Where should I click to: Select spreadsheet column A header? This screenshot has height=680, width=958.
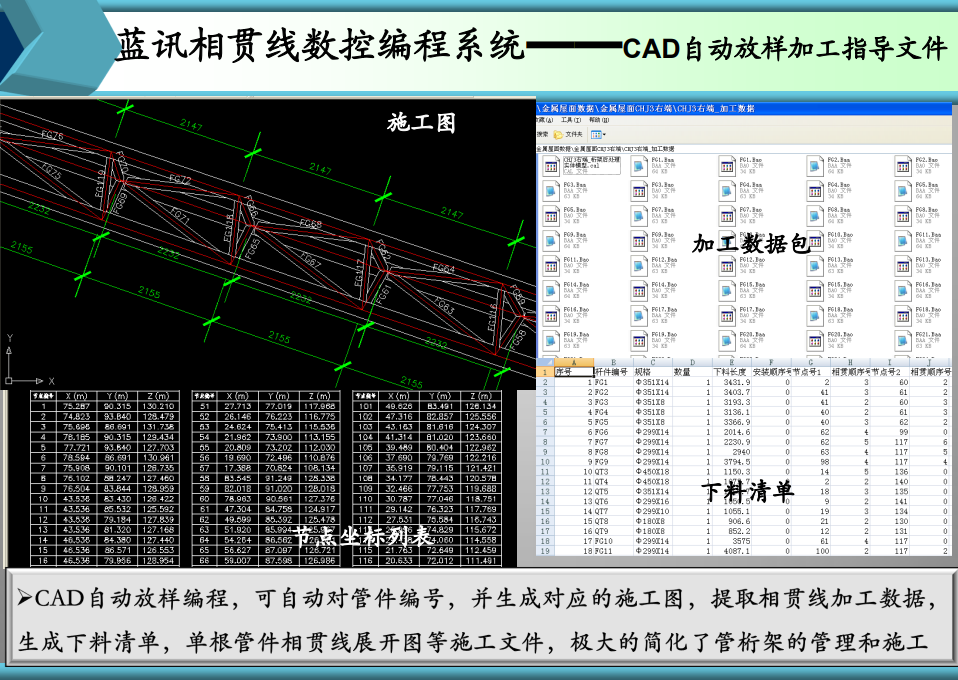click(573, 362)
